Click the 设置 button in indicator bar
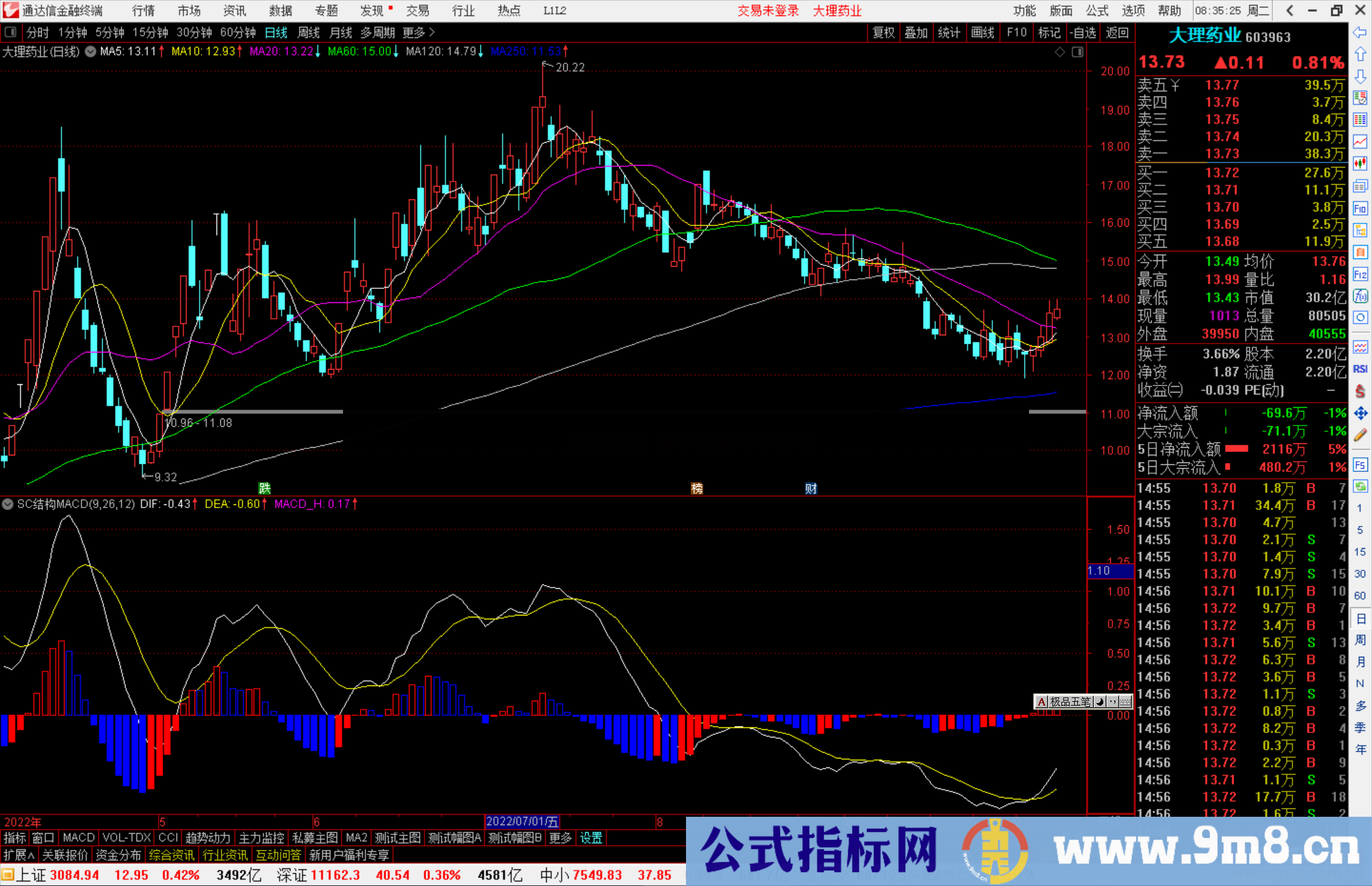 [591, 838]
